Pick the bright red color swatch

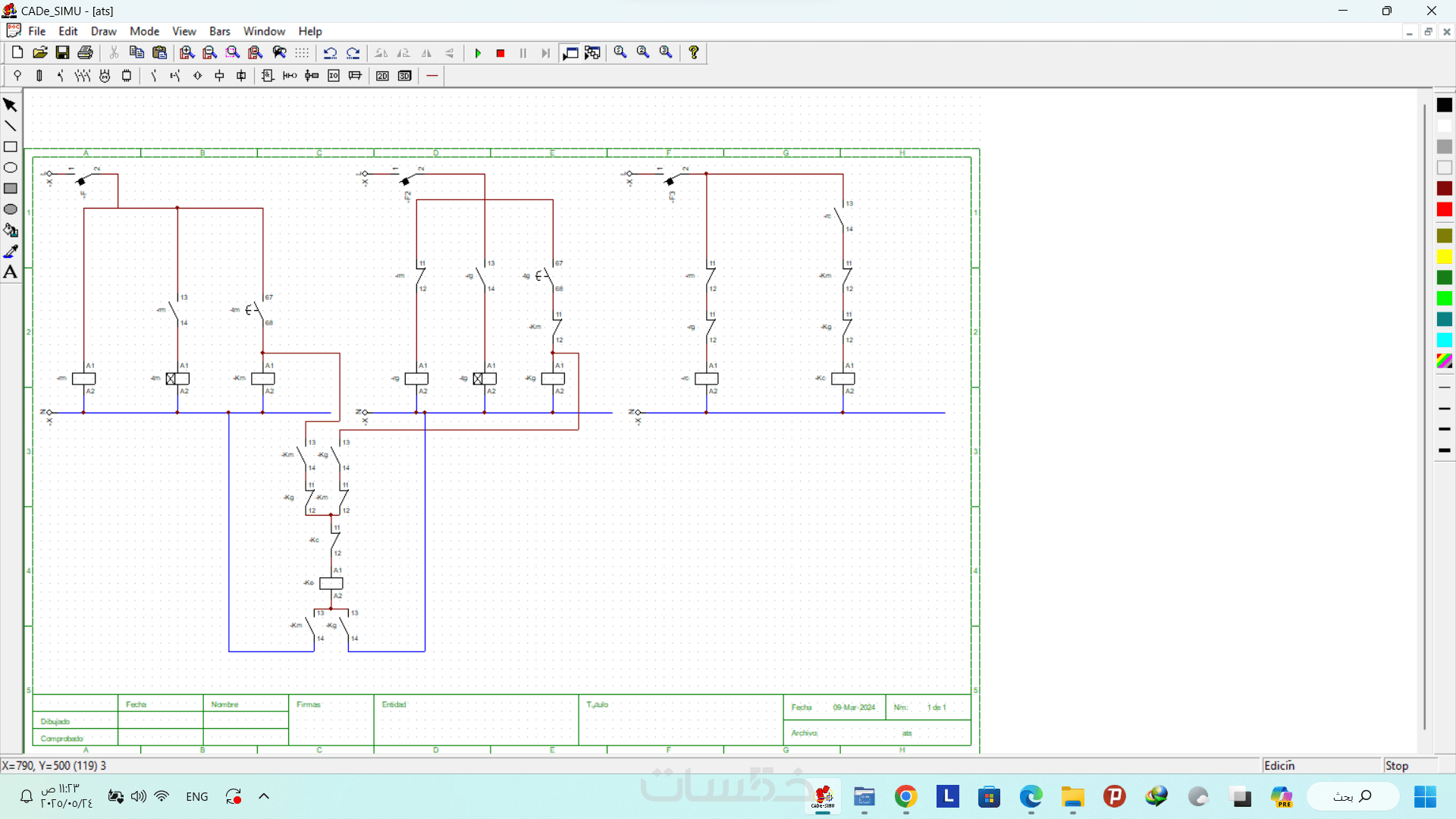(1445, 209)
